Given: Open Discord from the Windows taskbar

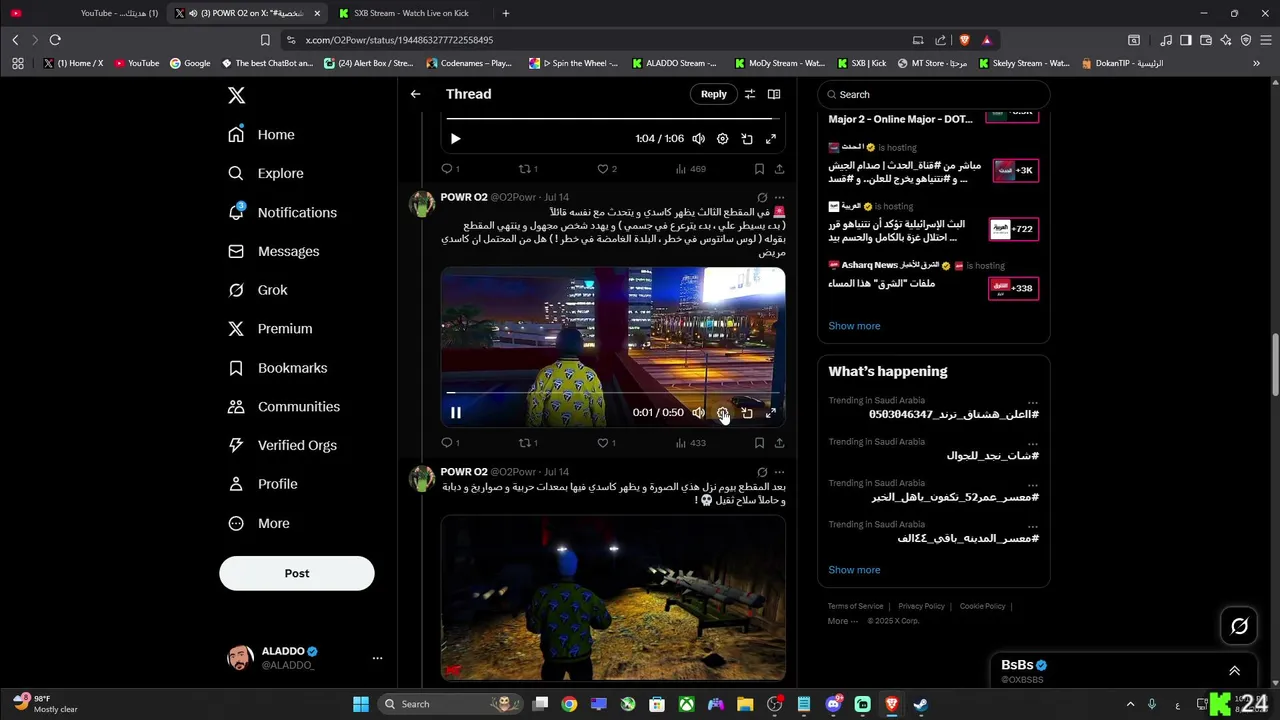Looking at the screenshot, I should tap(833, 704).
